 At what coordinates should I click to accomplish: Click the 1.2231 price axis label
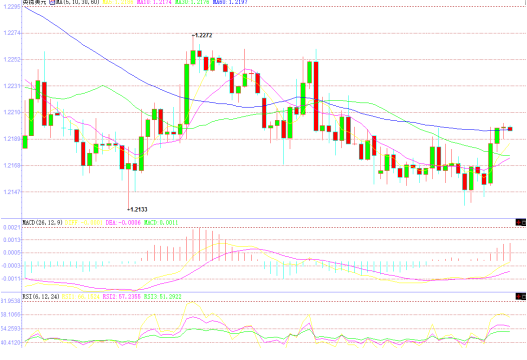tap(12, 86)
